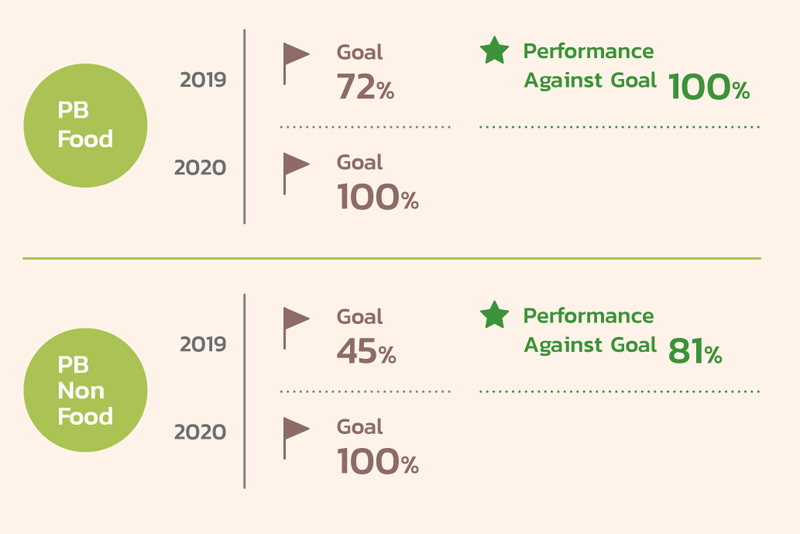Click the flag icon beside 72% goal
Image resolution: width=800 pixels, height=534 pixels.
[296, 64]
